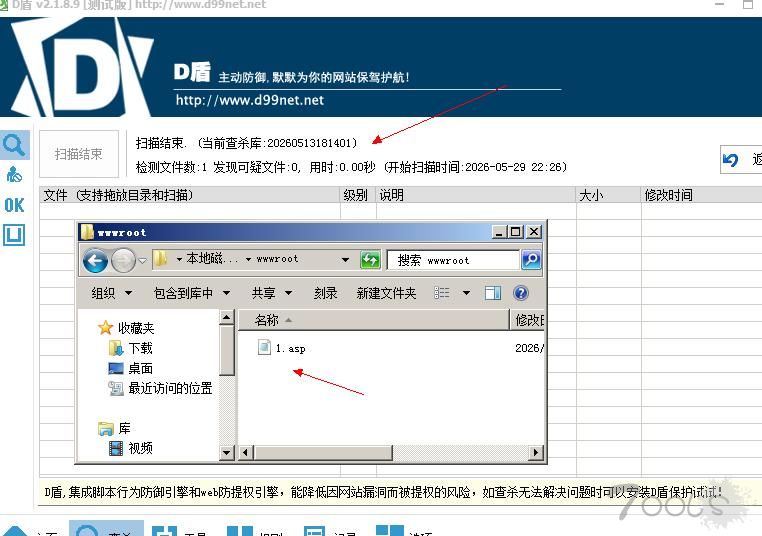
Task: Select the square bracket icon in D盾 sidebar
Action: pos(14,235)
